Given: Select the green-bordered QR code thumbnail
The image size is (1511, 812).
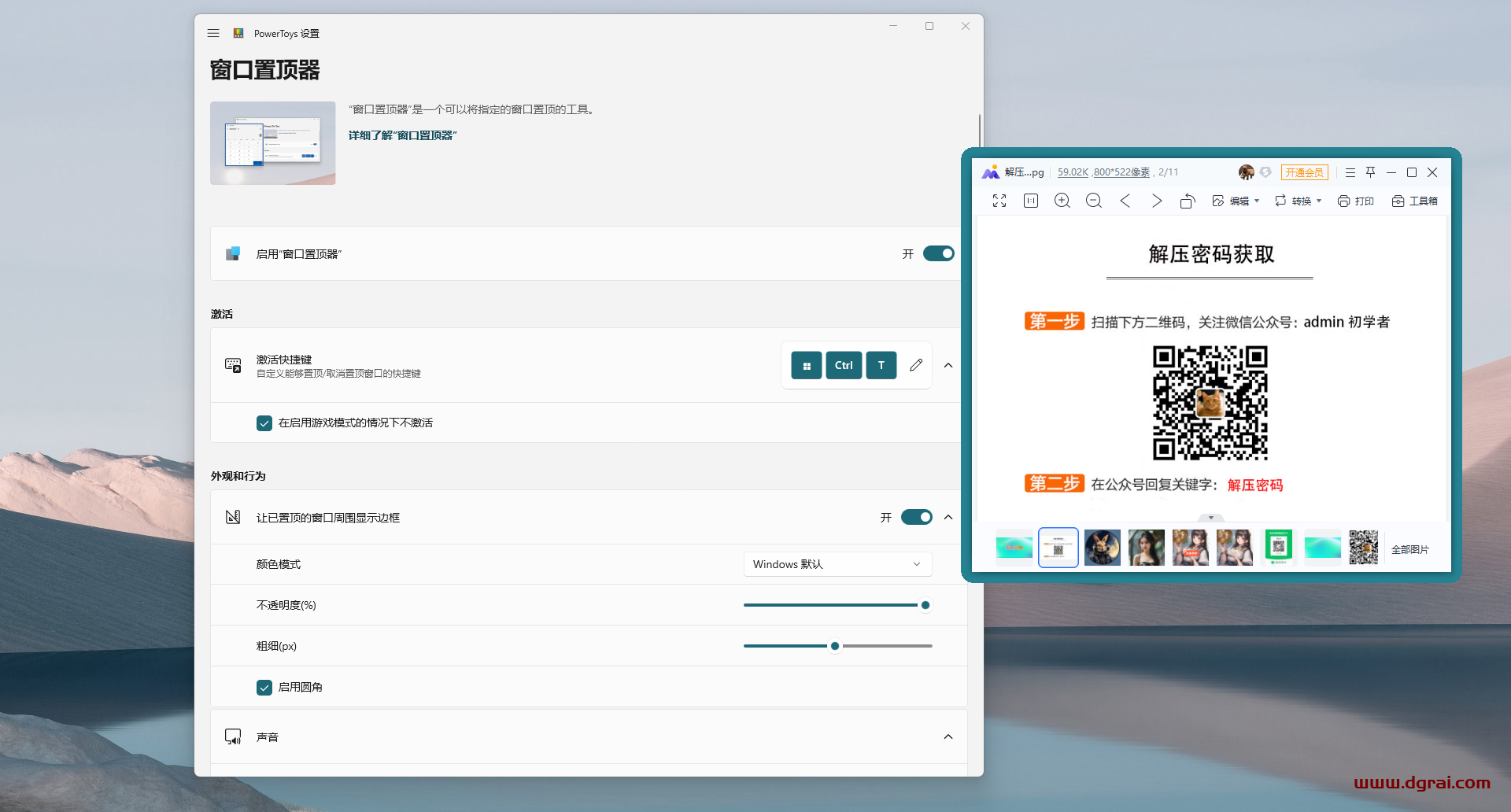Looking at the screenshot, I should click(x=1279, y=547).
